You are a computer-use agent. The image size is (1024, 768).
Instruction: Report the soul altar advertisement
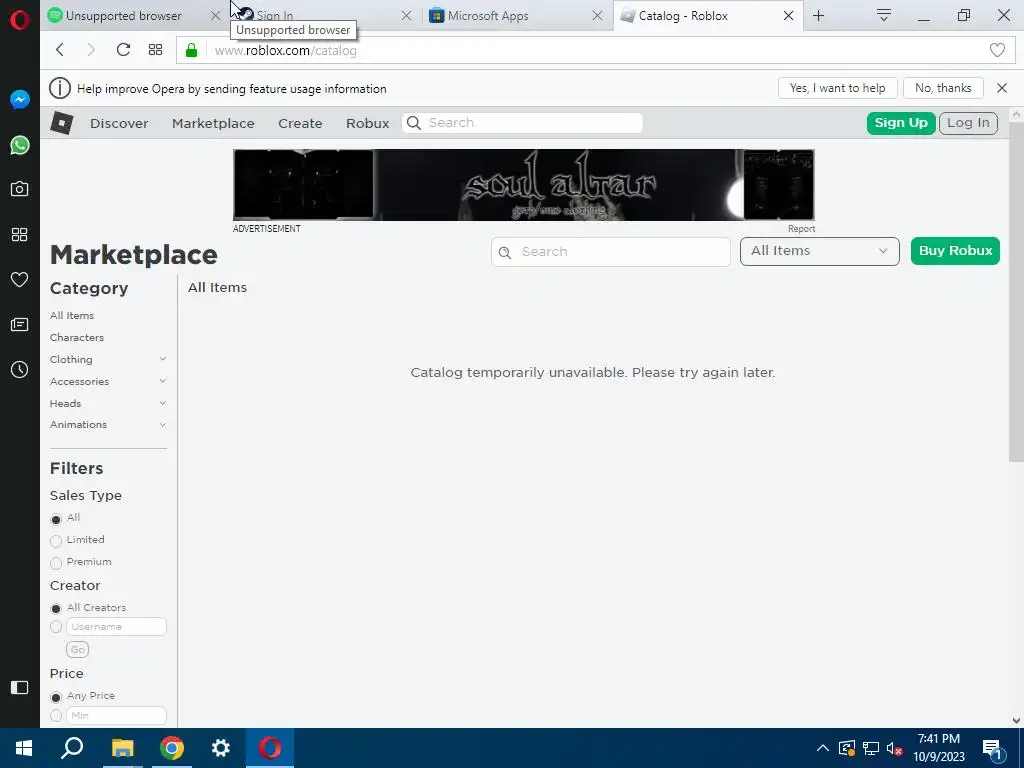801,229
